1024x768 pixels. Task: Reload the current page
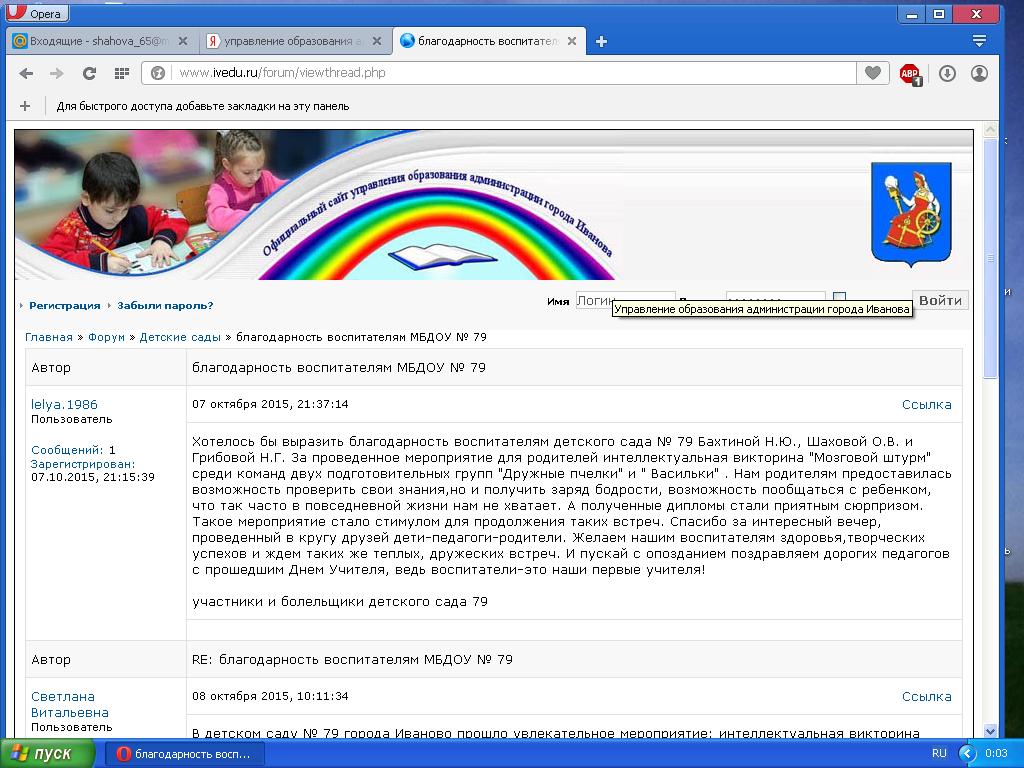click(89, 73)
